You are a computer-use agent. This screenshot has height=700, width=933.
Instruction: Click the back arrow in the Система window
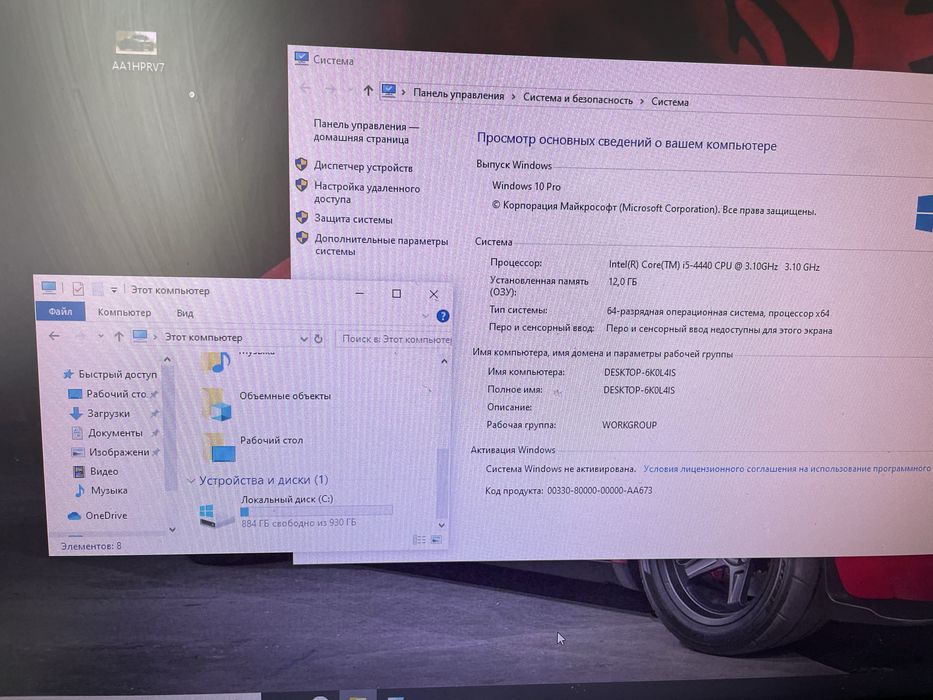(305, 88)
